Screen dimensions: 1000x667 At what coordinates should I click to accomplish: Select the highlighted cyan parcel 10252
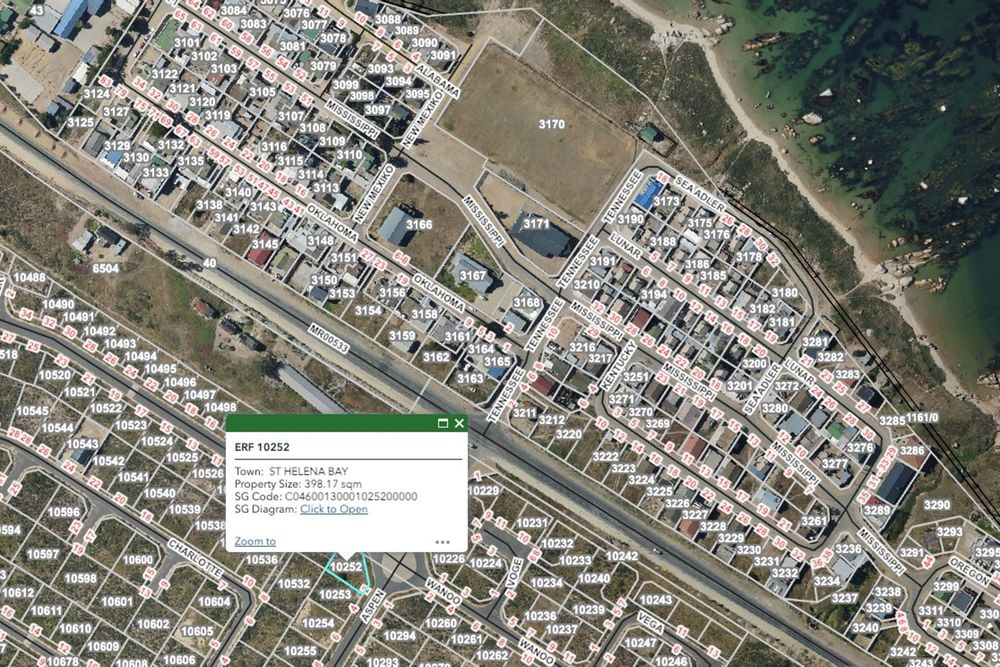coord(346,566)
